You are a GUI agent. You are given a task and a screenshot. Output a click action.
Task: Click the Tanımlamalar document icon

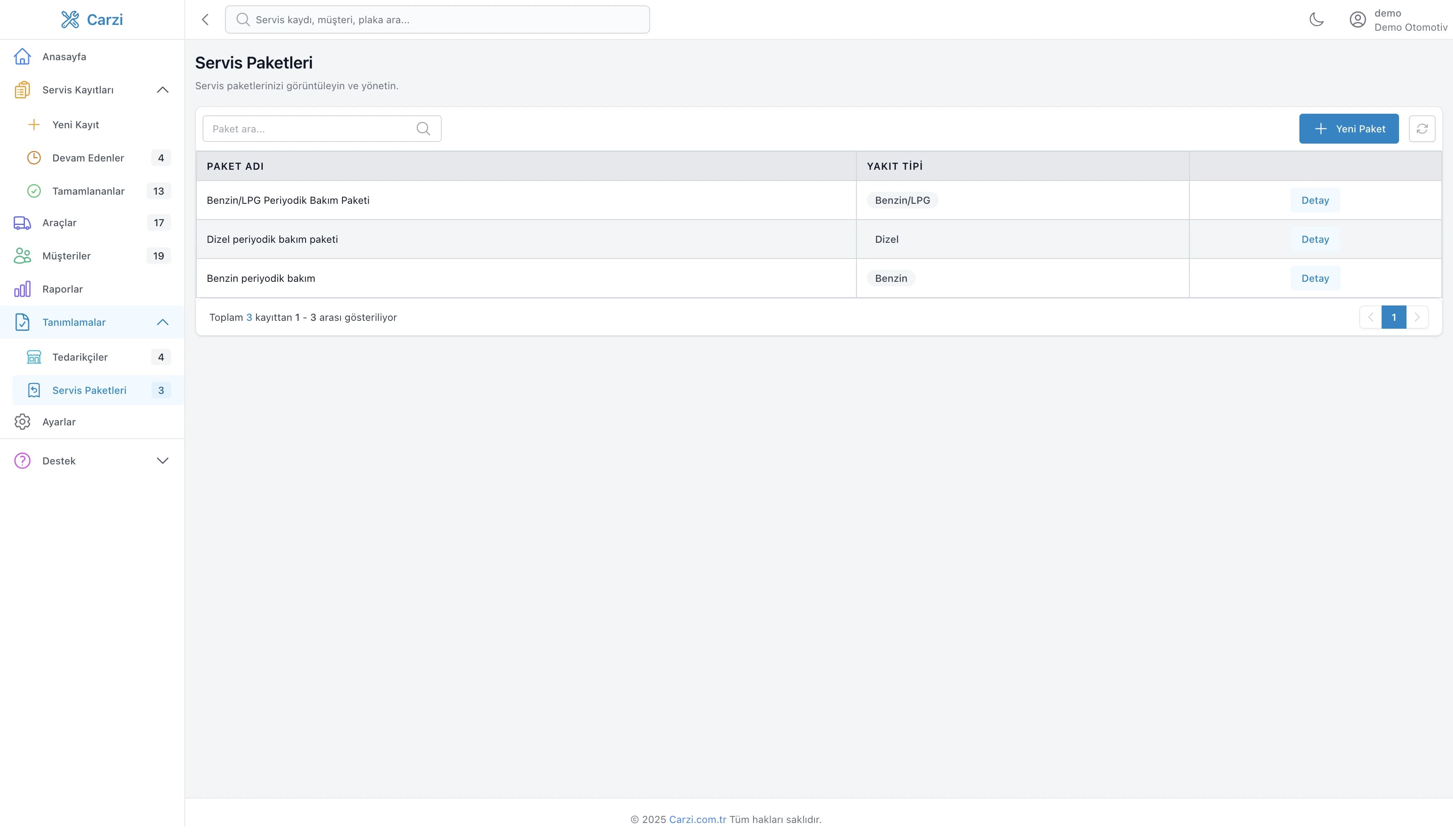point(22,322)
